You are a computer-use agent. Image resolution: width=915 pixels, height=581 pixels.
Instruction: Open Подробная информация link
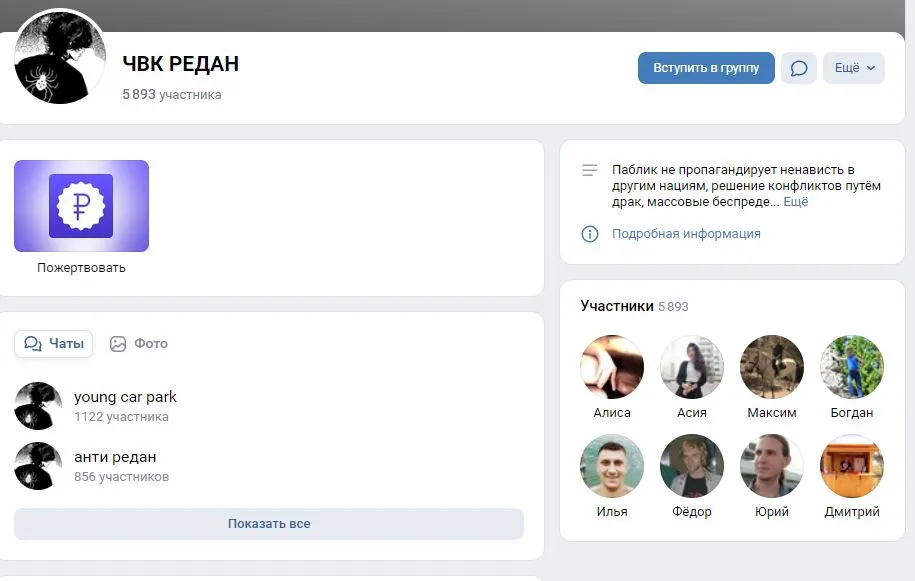pyautogui.click(x=686, y=234)
